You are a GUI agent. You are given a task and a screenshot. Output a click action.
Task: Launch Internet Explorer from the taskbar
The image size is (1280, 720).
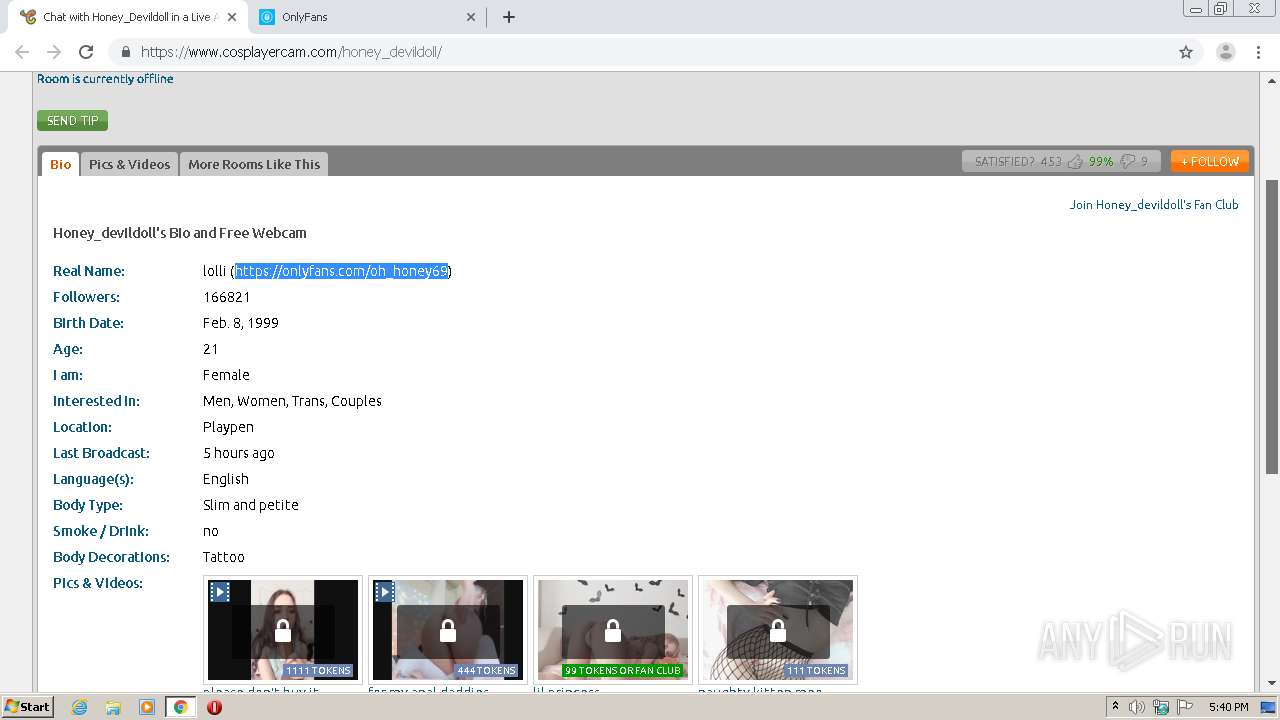point(80,707)
